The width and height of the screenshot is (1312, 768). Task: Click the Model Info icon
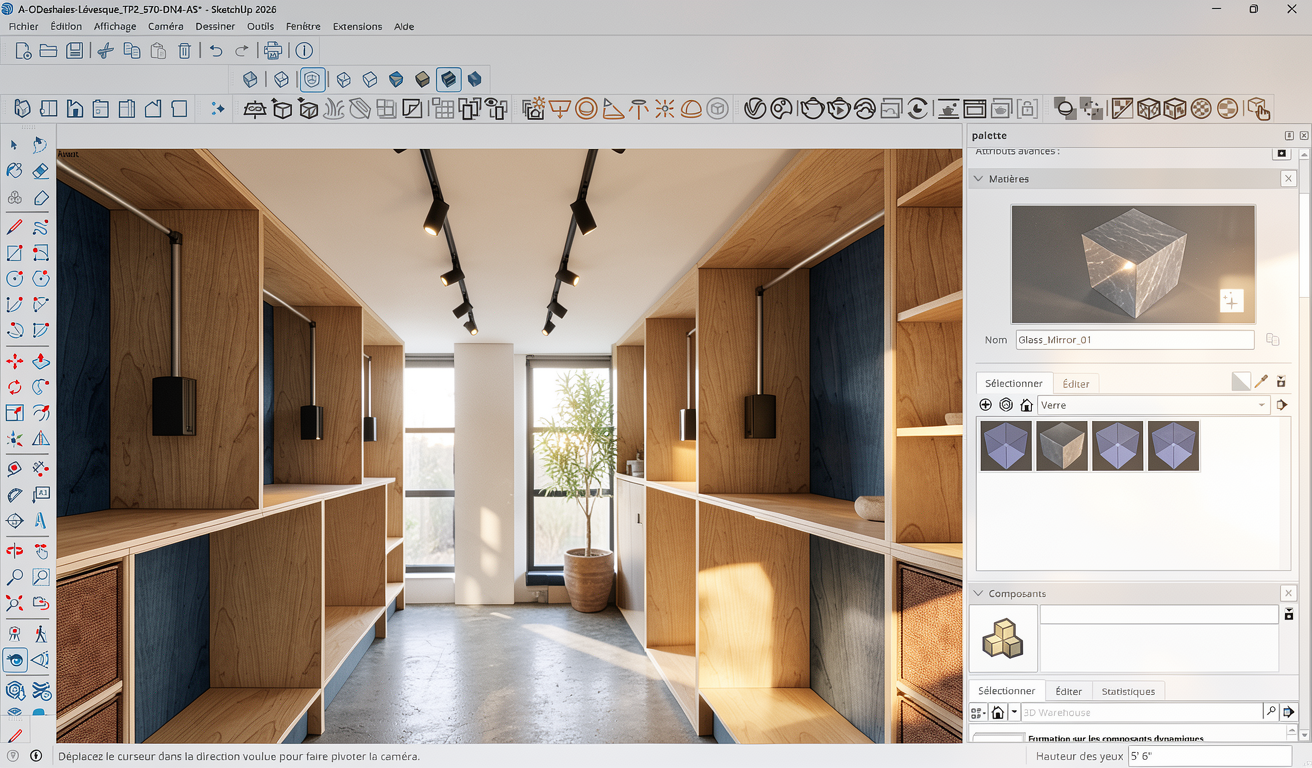[304, 51]
